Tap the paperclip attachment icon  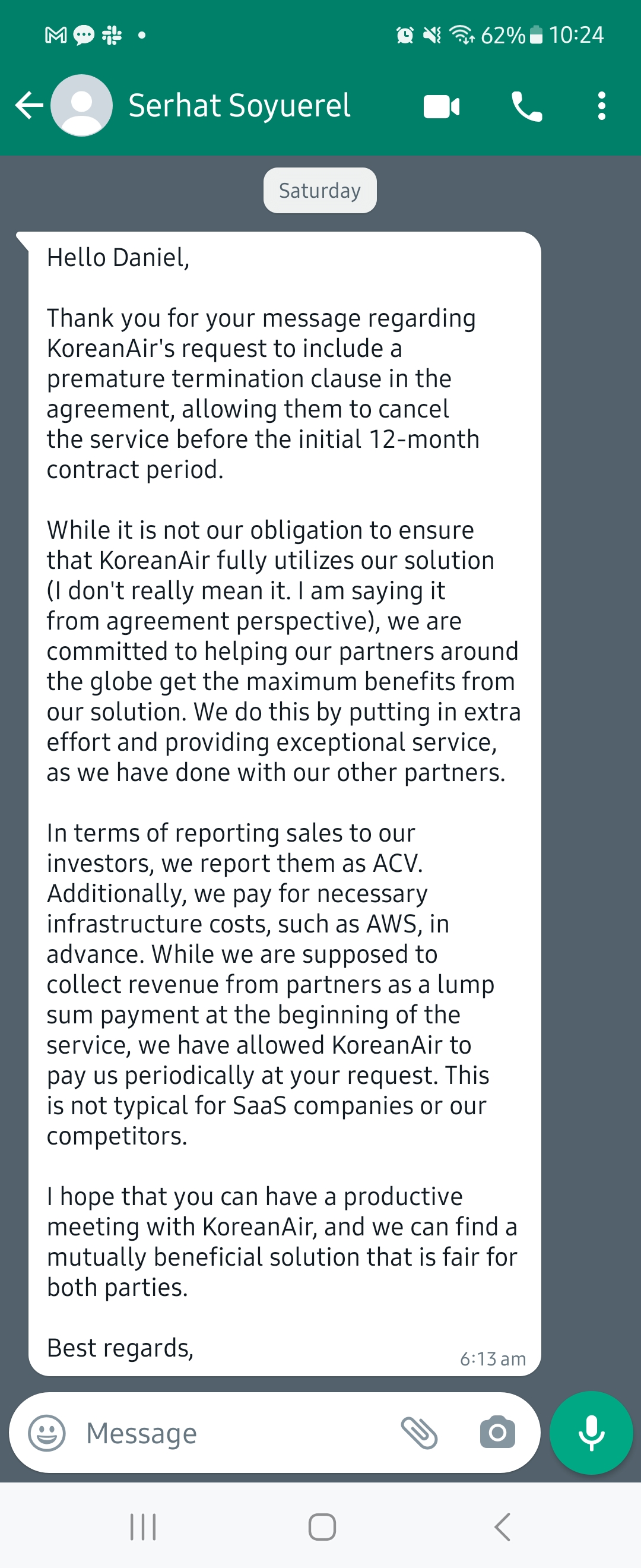pyautogui.click(x=419, y=1433)
